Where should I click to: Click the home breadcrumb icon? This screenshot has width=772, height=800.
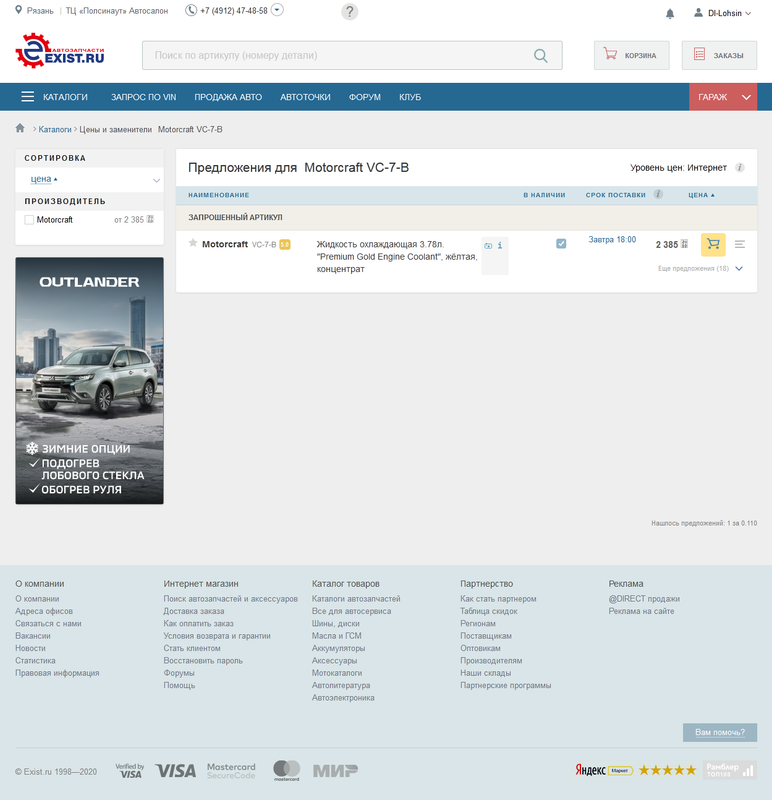point(20,128)
